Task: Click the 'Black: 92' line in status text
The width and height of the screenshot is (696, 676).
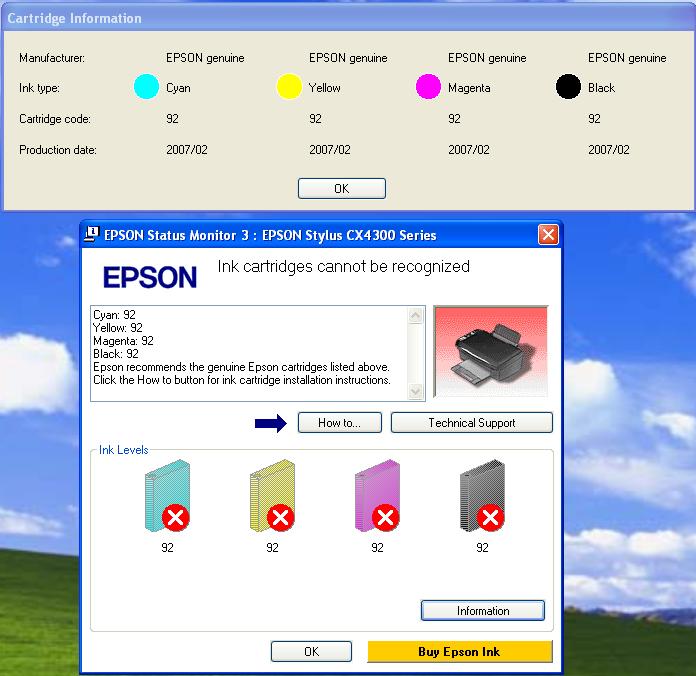Action: point(116,354)
